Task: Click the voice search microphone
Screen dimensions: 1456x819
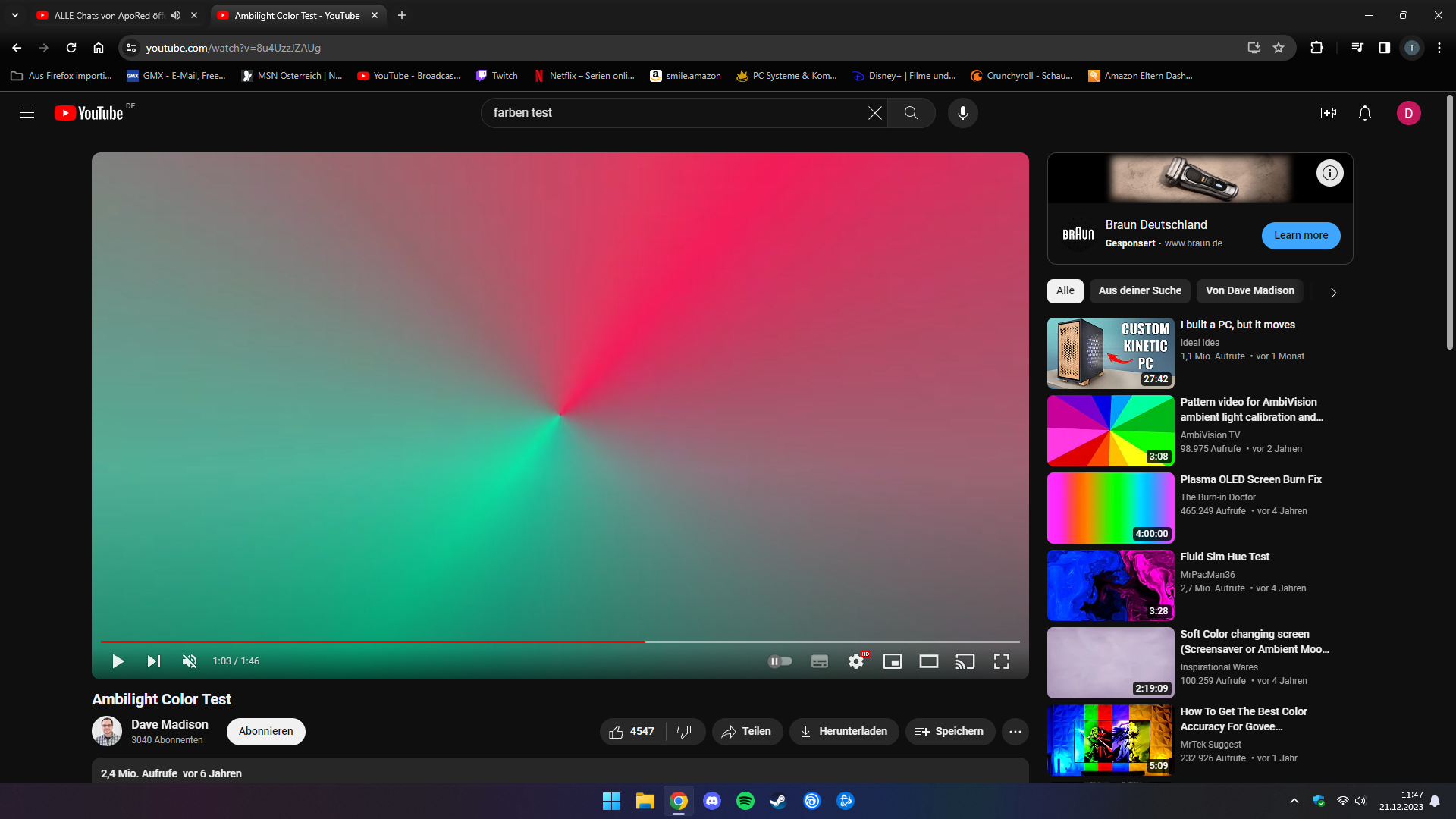Action: pos(962,113)
